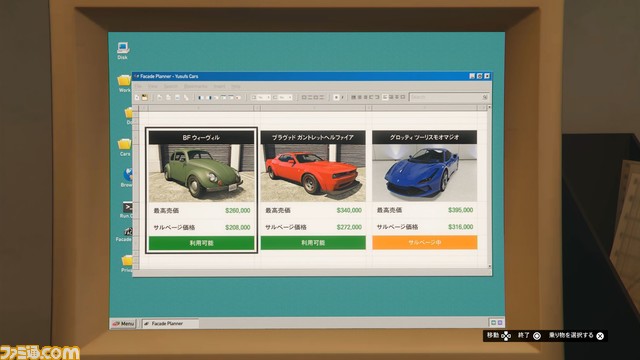
Task: Click the $395,000 top sale price
Action: (x=460, y=210)
